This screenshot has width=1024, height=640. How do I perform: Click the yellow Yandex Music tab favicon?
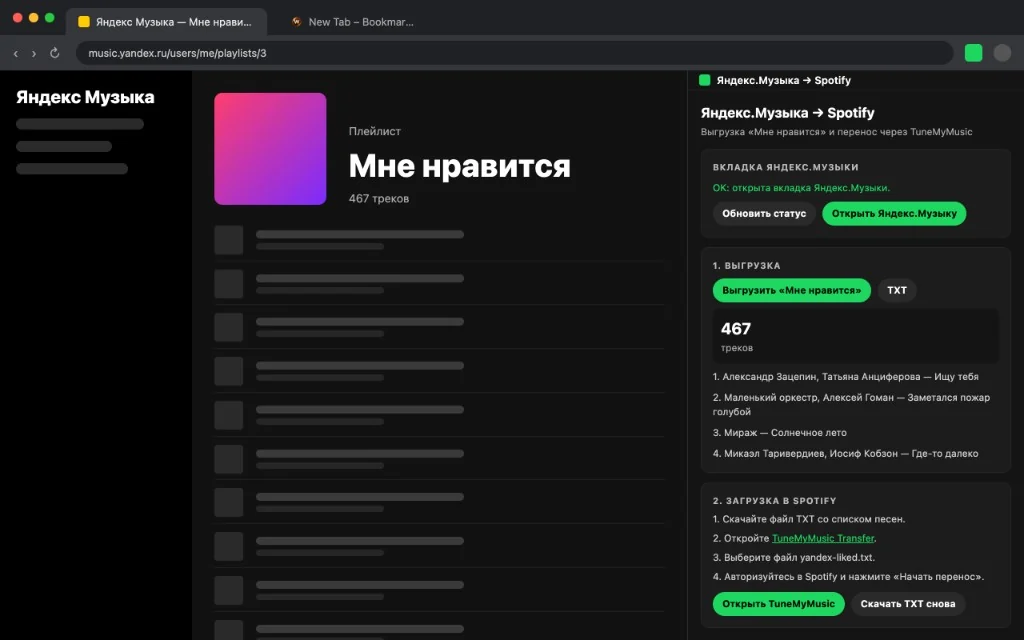pyautogui.click(x=84, y=22)
